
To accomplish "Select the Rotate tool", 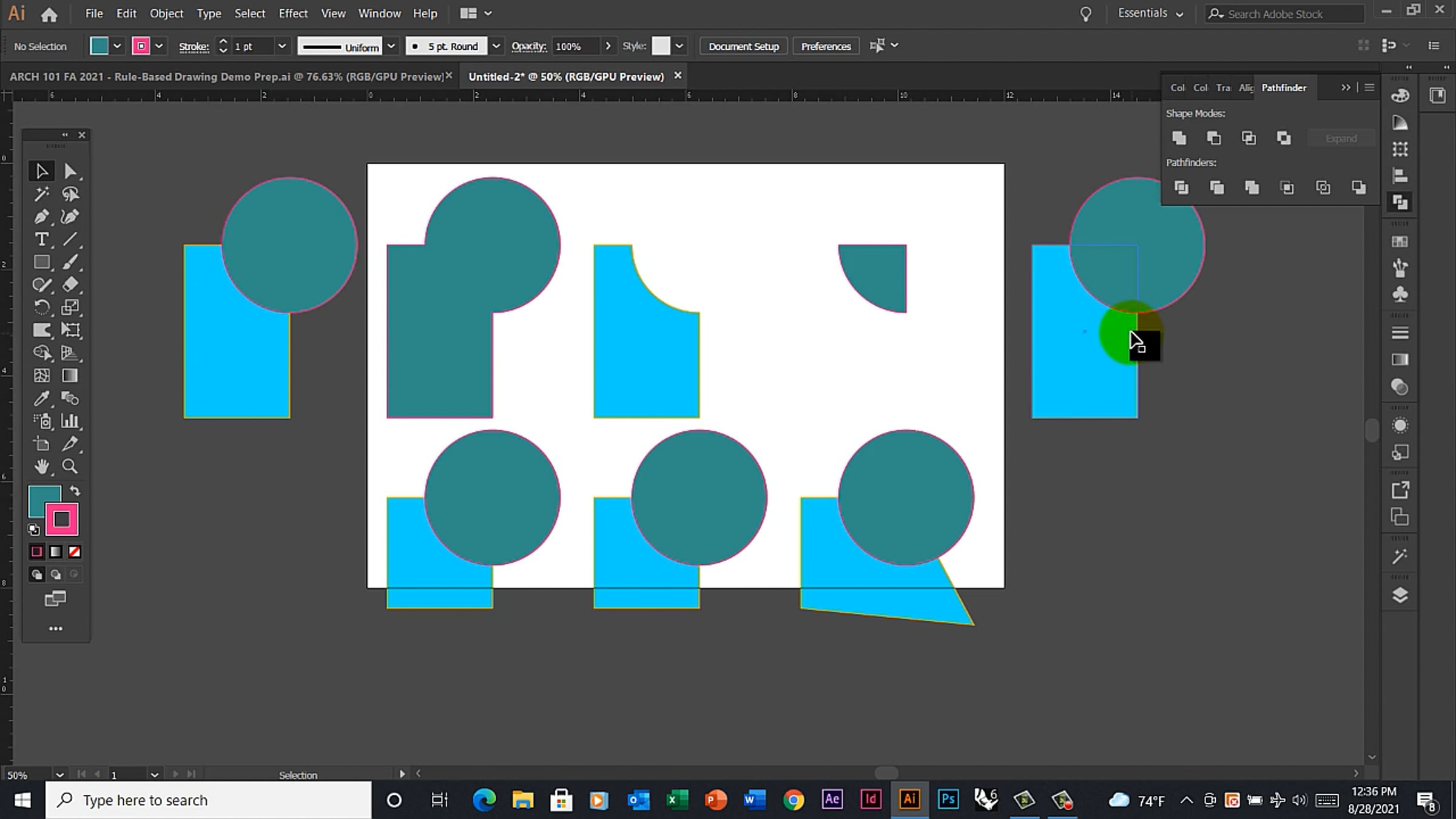I will 41,307.
